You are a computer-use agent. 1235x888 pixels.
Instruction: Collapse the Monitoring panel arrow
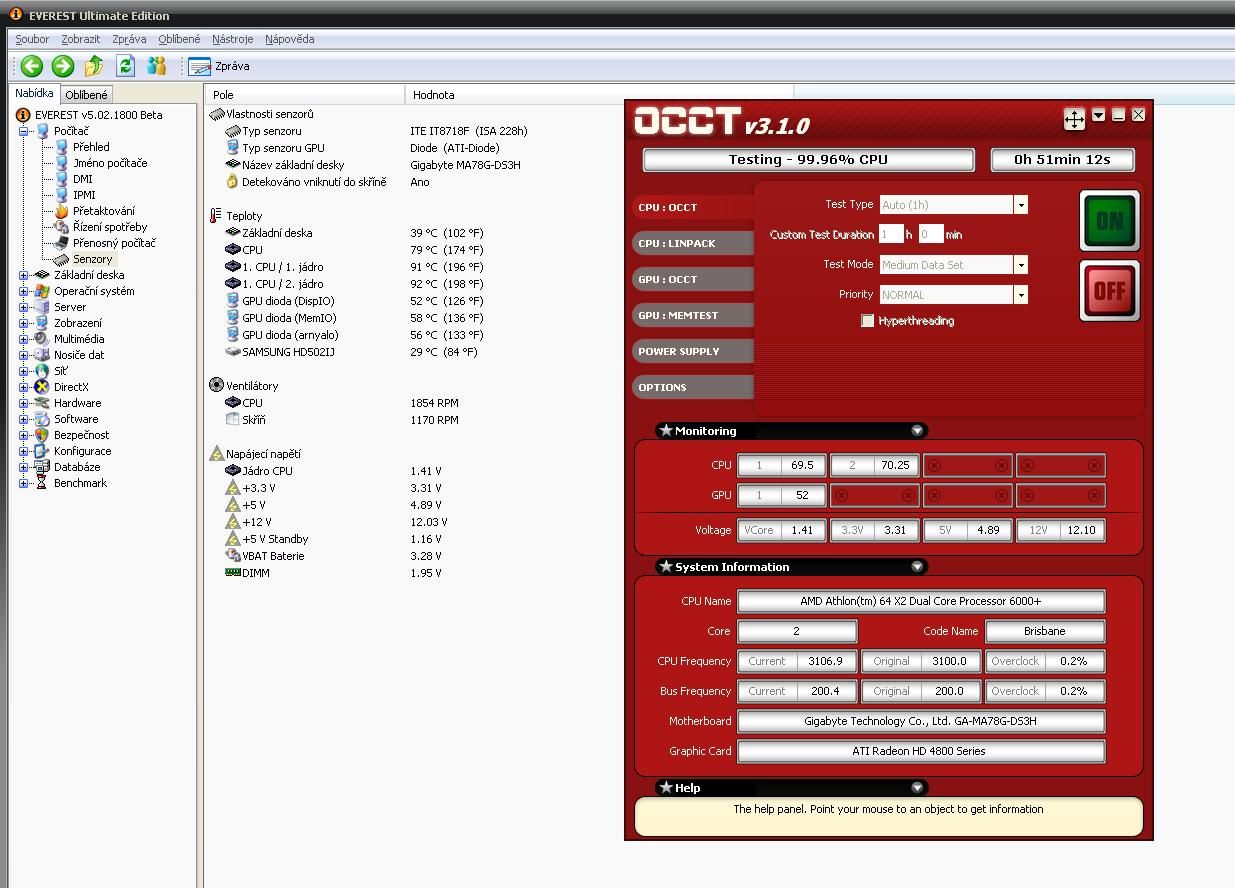point(917,431)
